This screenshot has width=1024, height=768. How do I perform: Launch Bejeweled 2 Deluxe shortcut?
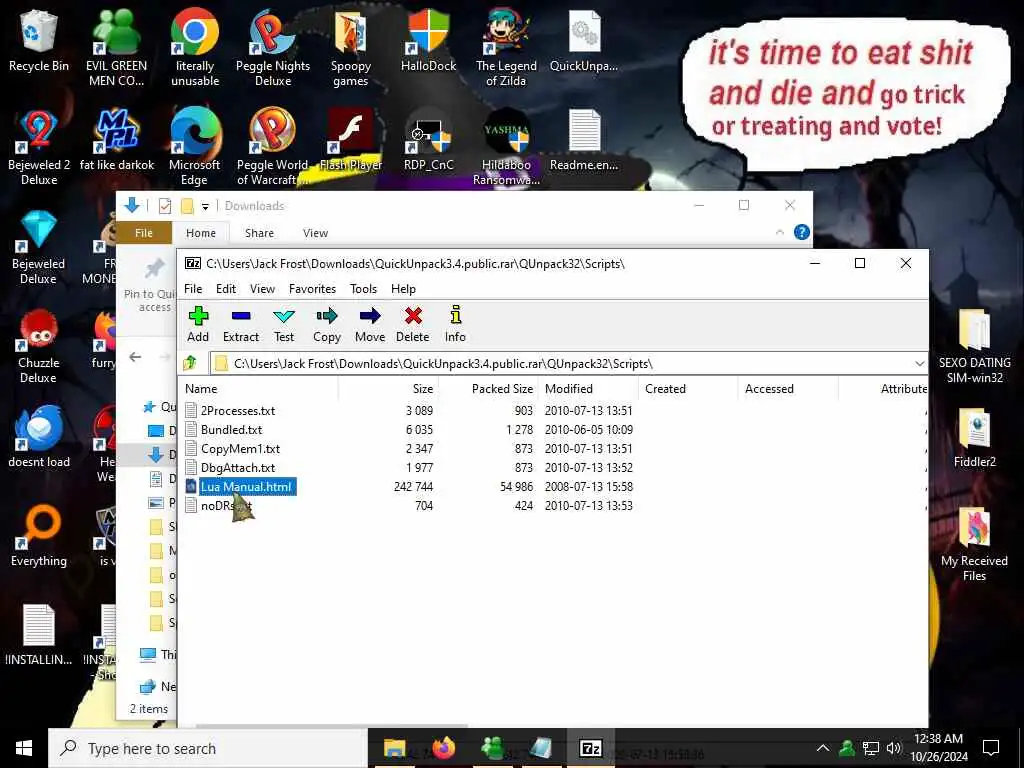[x=39, y=147]
